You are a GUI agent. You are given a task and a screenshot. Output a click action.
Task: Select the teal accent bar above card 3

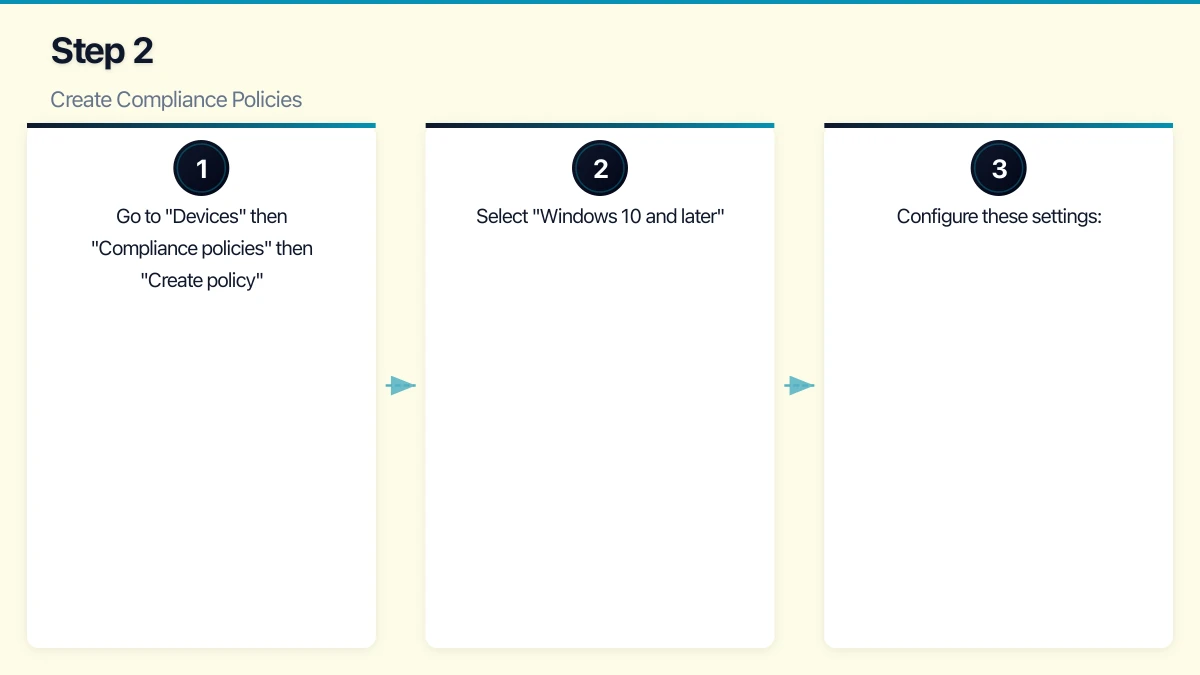tap(998, 125)
